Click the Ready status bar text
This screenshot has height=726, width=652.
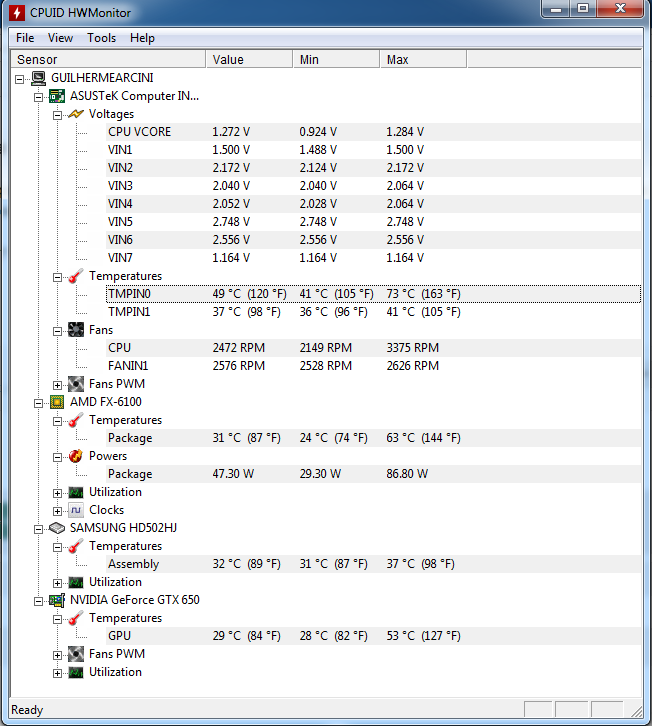(x=27, y=710)
